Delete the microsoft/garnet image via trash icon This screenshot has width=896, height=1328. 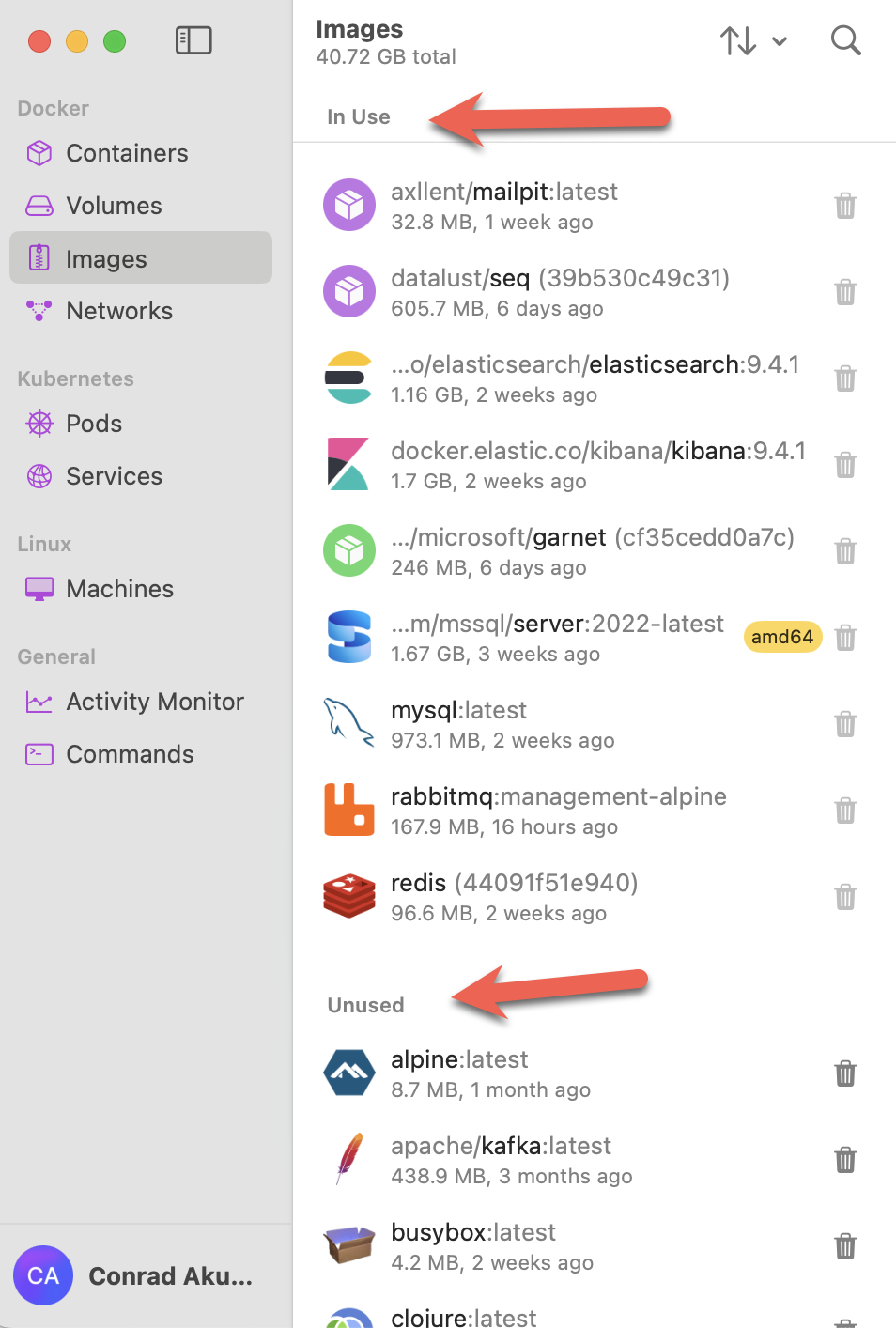point(845,551)
